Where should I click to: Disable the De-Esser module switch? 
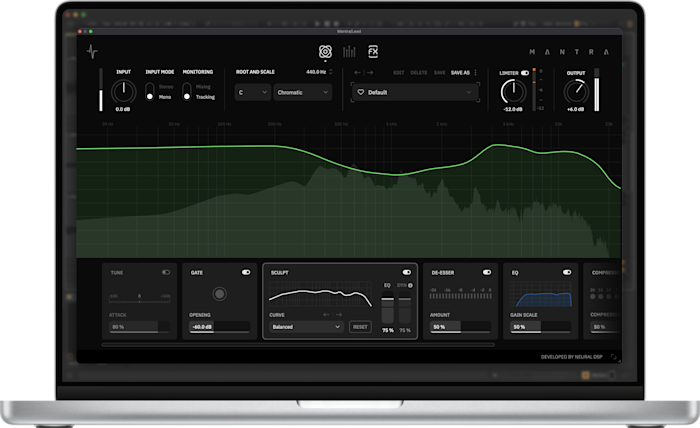487,272
